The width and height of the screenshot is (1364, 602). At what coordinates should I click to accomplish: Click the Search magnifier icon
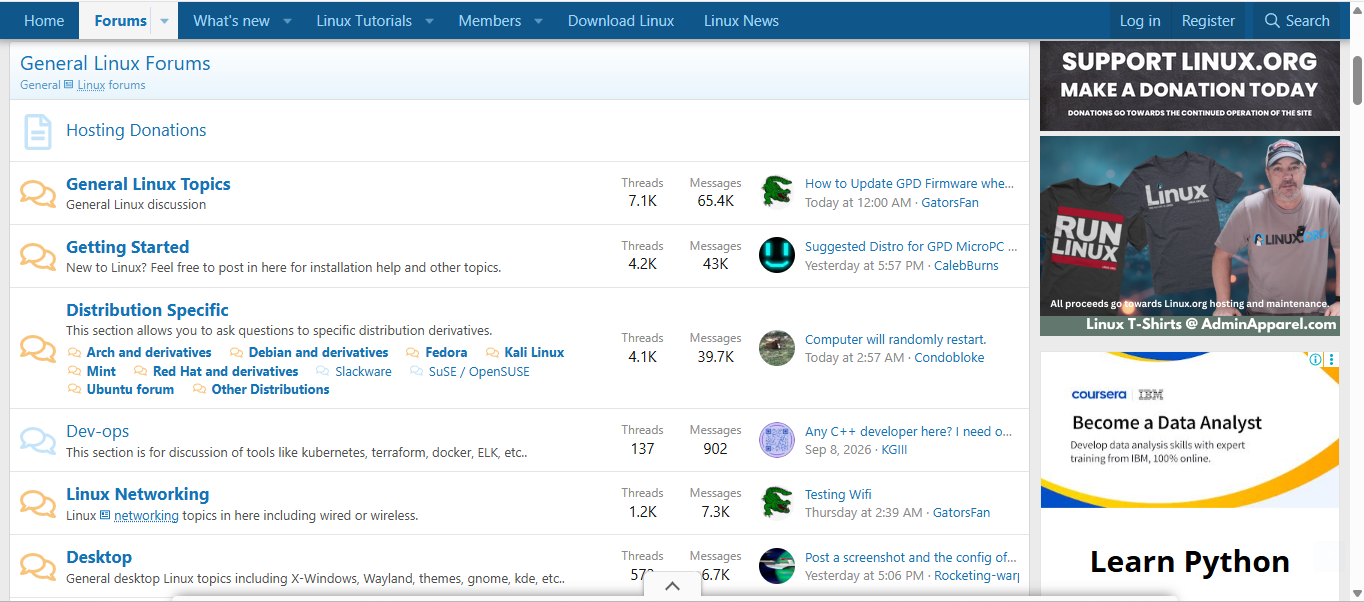pos(1272,21)
